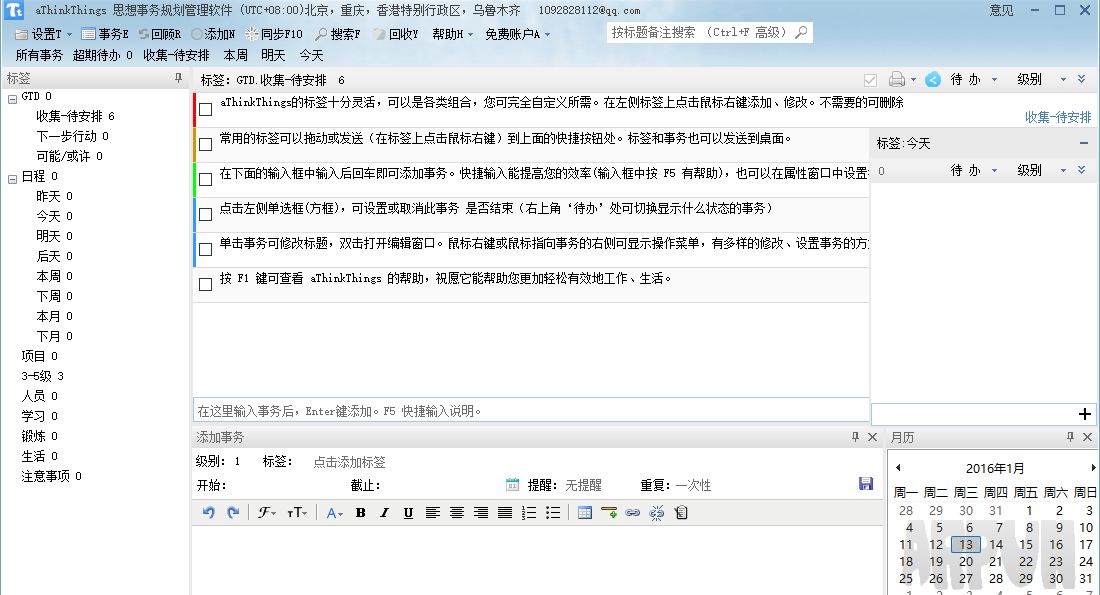Close the 添加事务 panel
This screenshot has width=1100, height=595.
click(x=873, y=437)
